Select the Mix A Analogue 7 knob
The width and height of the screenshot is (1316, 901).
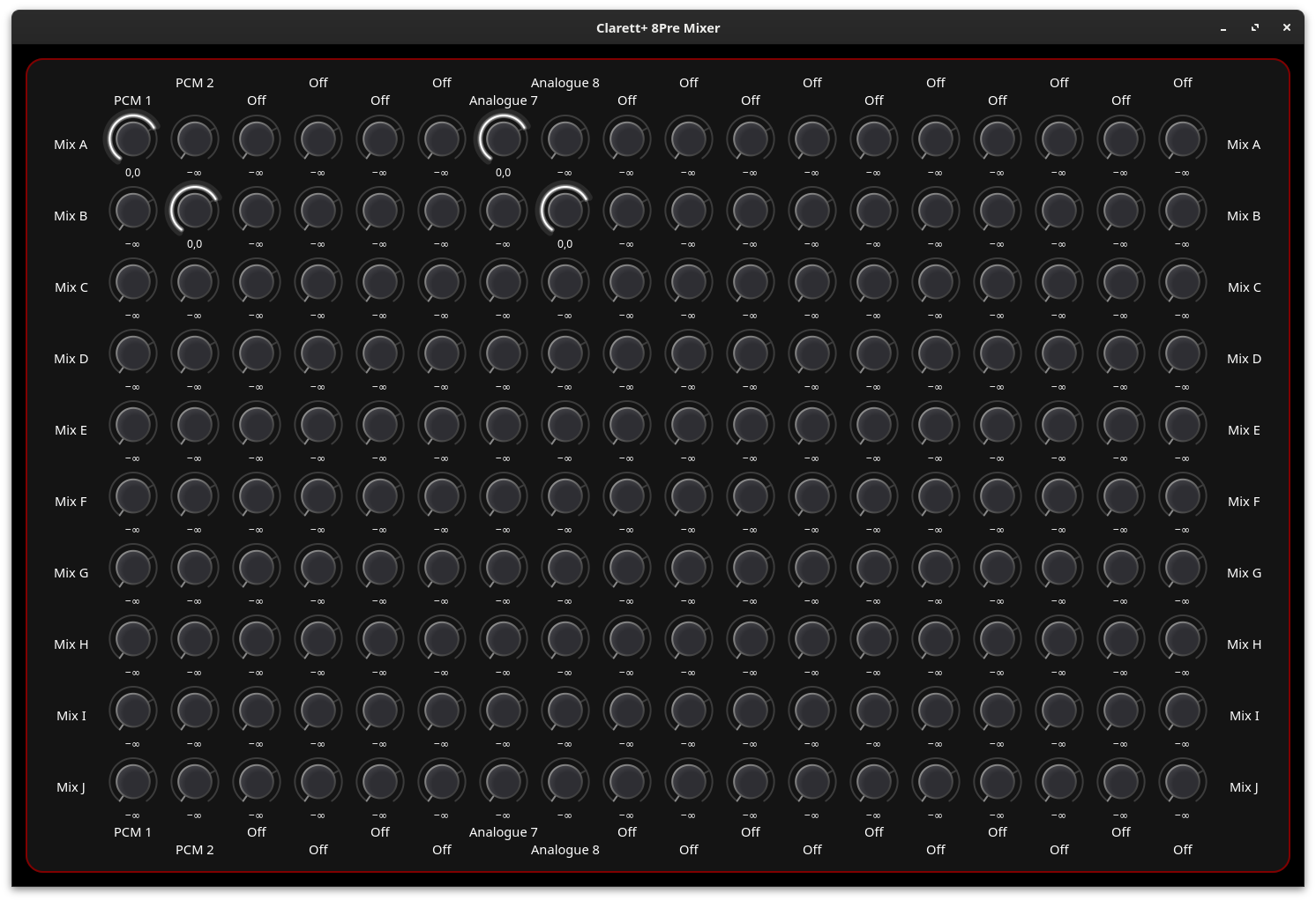(x=503, y=138)
